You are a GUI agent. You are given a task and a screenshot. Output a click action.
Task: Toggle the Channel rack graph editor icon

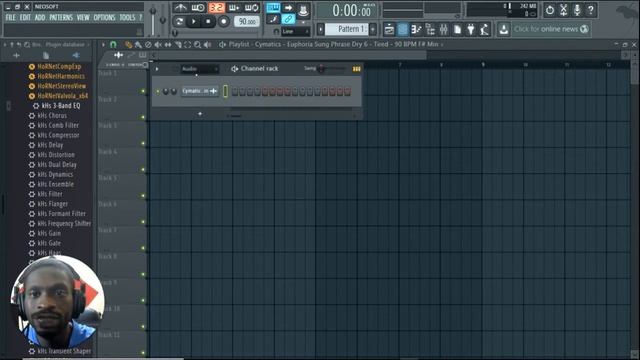[x=356, y=69]
